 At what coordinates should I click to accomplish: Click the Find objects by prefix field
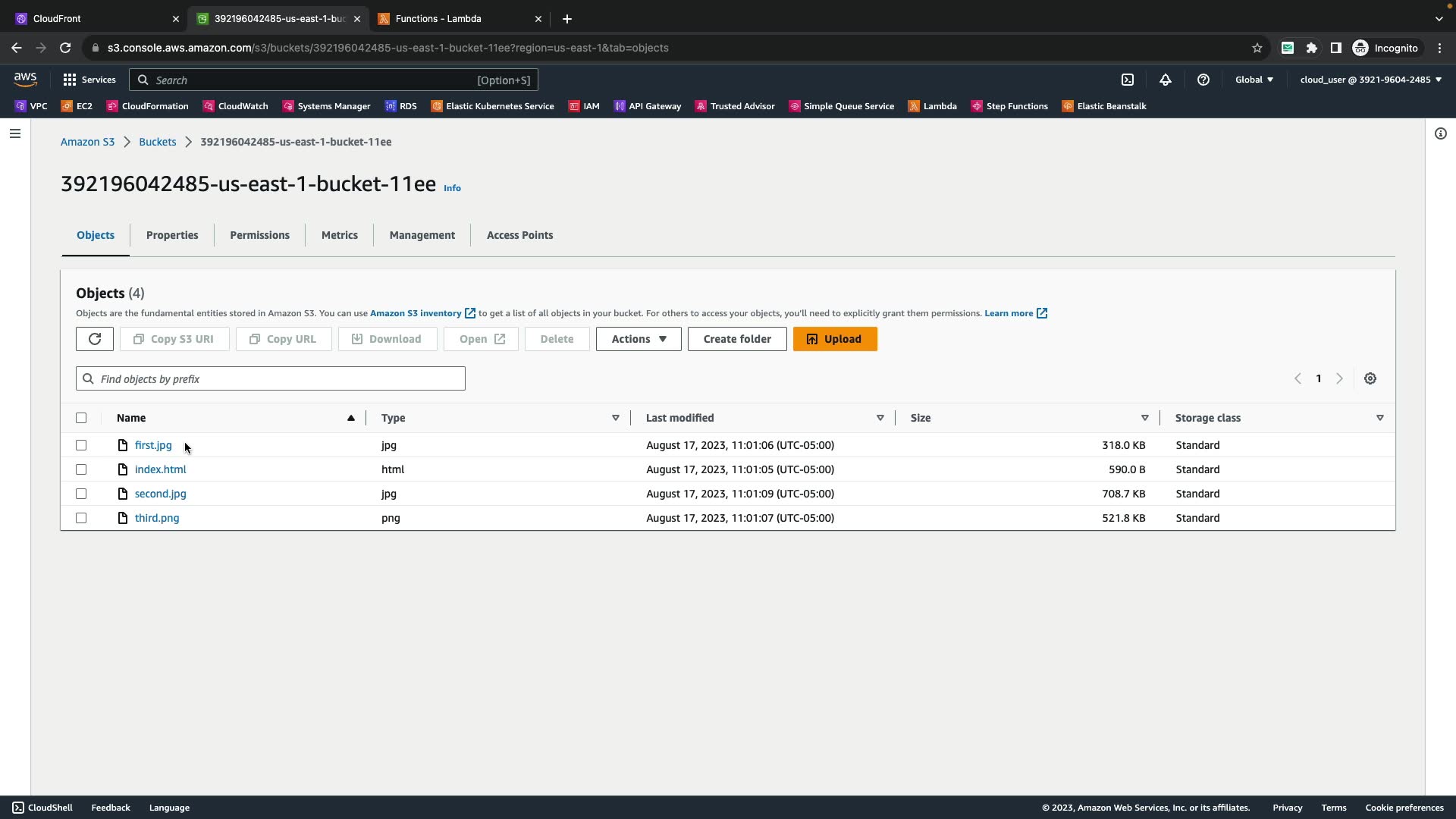point(271,378)
